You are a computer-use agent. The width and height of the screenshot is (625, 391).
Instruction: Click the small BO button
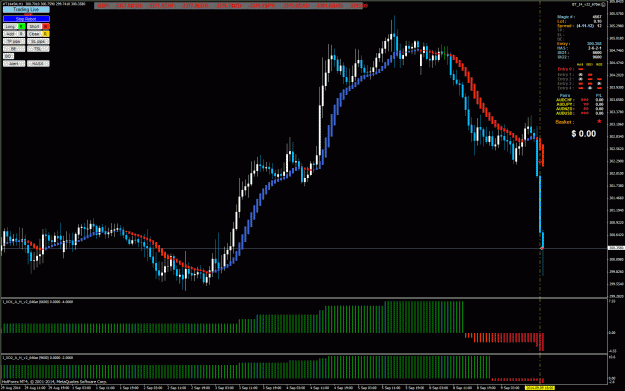tap(8, 56)
